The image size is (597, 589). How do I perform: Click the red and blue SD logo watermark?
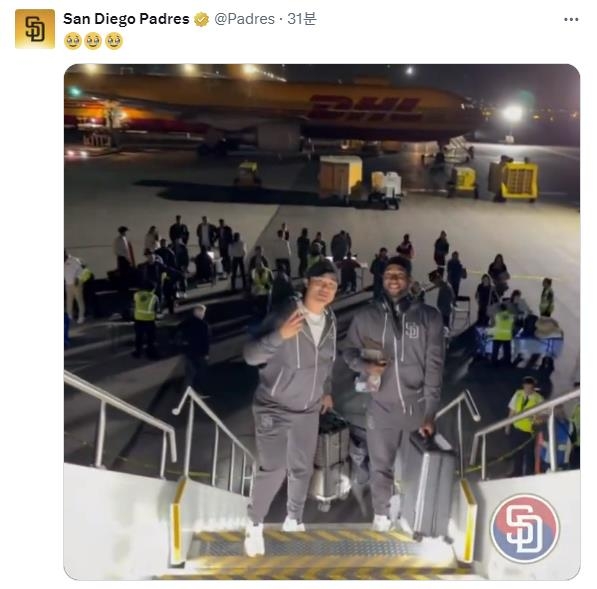[525, 528]
